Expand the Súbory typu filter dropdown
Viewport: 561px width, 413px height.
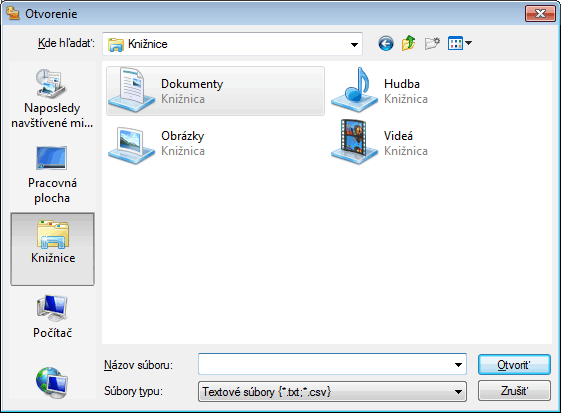pyautogui.click(x=458, y=392)
